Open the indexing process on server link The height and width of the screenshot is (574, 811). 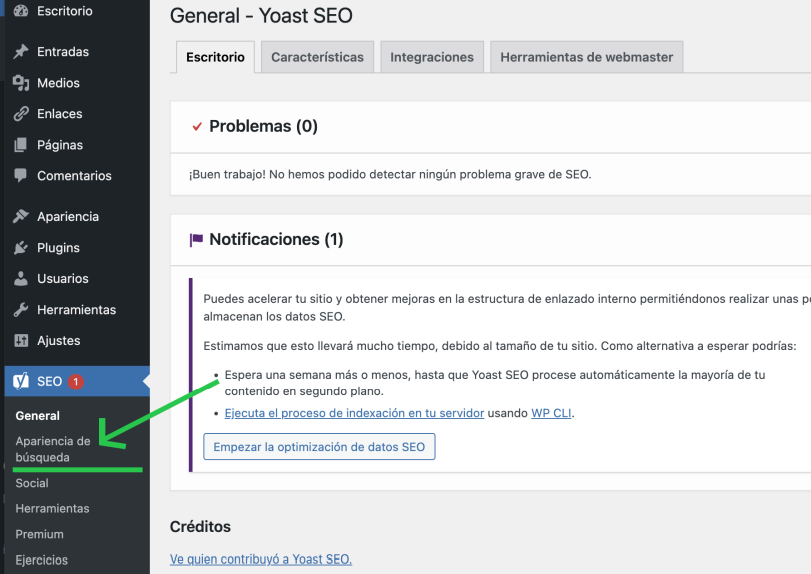(354, 413)
